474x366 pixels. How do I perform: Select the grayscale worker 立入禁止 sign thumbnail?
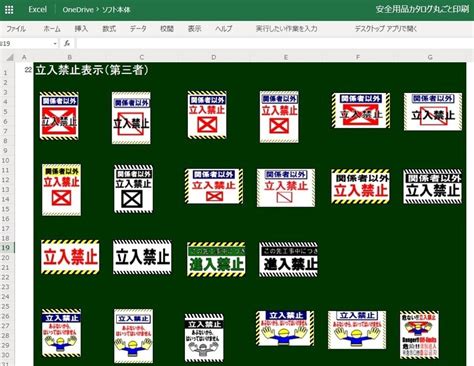click(x=204, y=338)
